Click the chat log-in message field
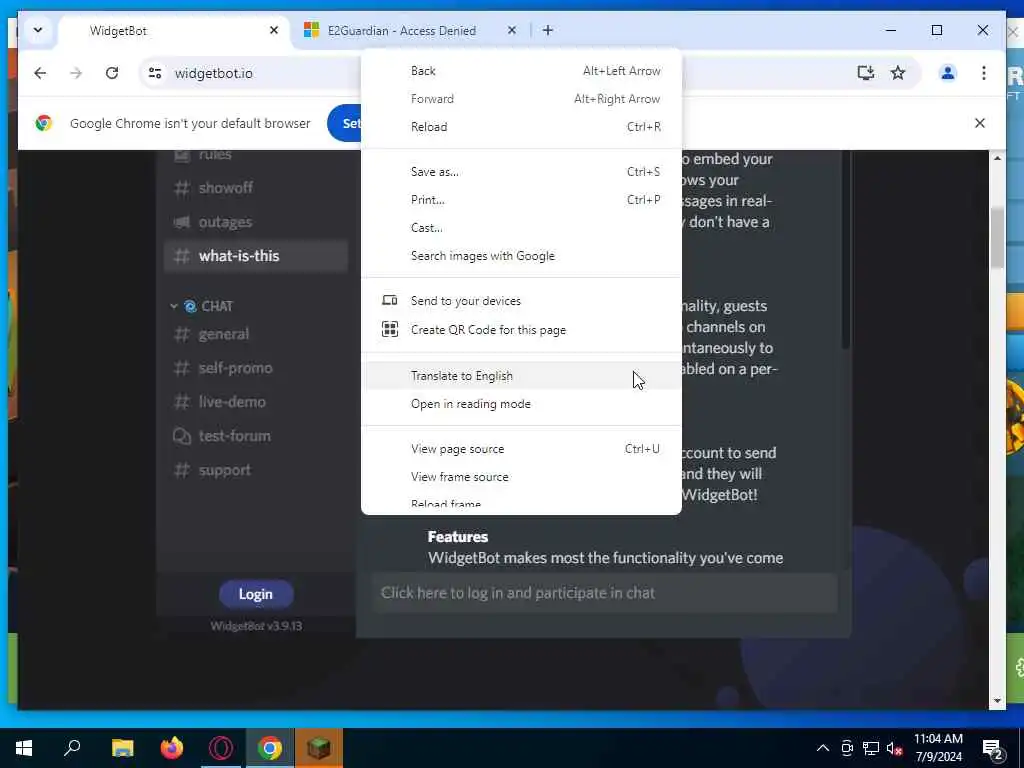The image size is (1024, 768). [605, 593]
